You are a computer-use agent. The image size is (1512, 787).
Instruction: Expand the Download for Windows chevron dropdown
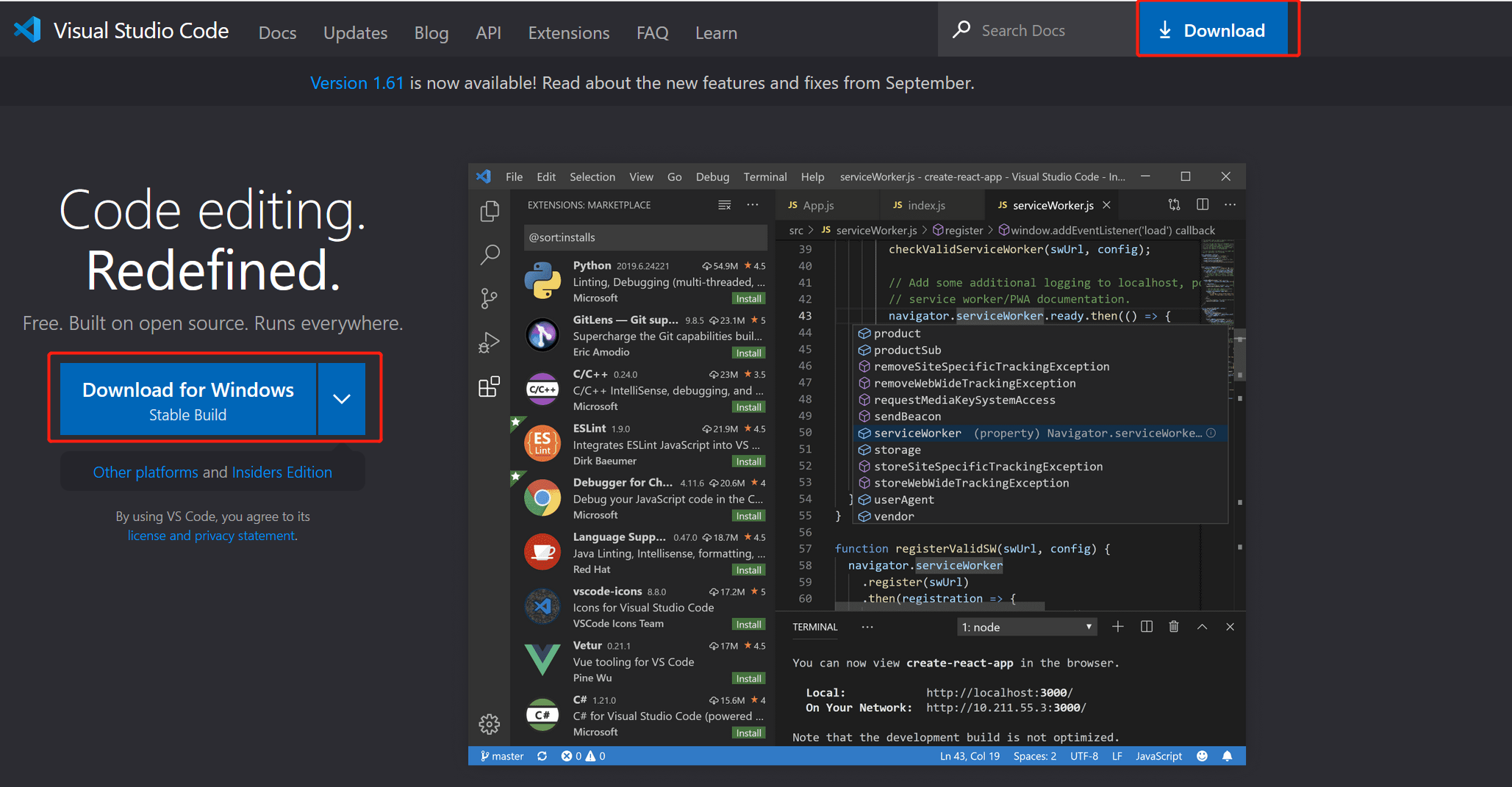coord(342,398)
